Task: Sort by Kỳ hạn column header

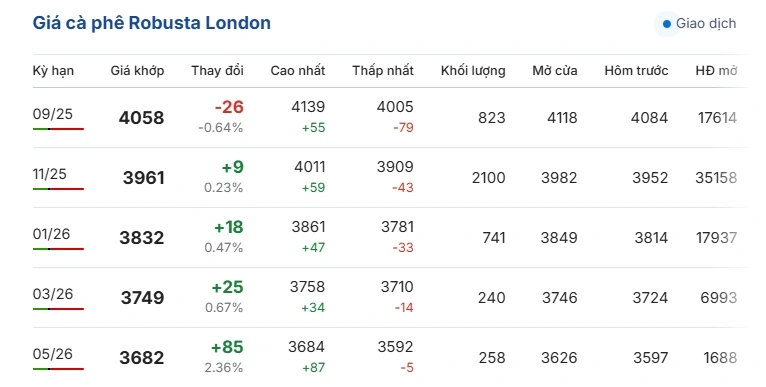Action: click(x=53, y=71)
